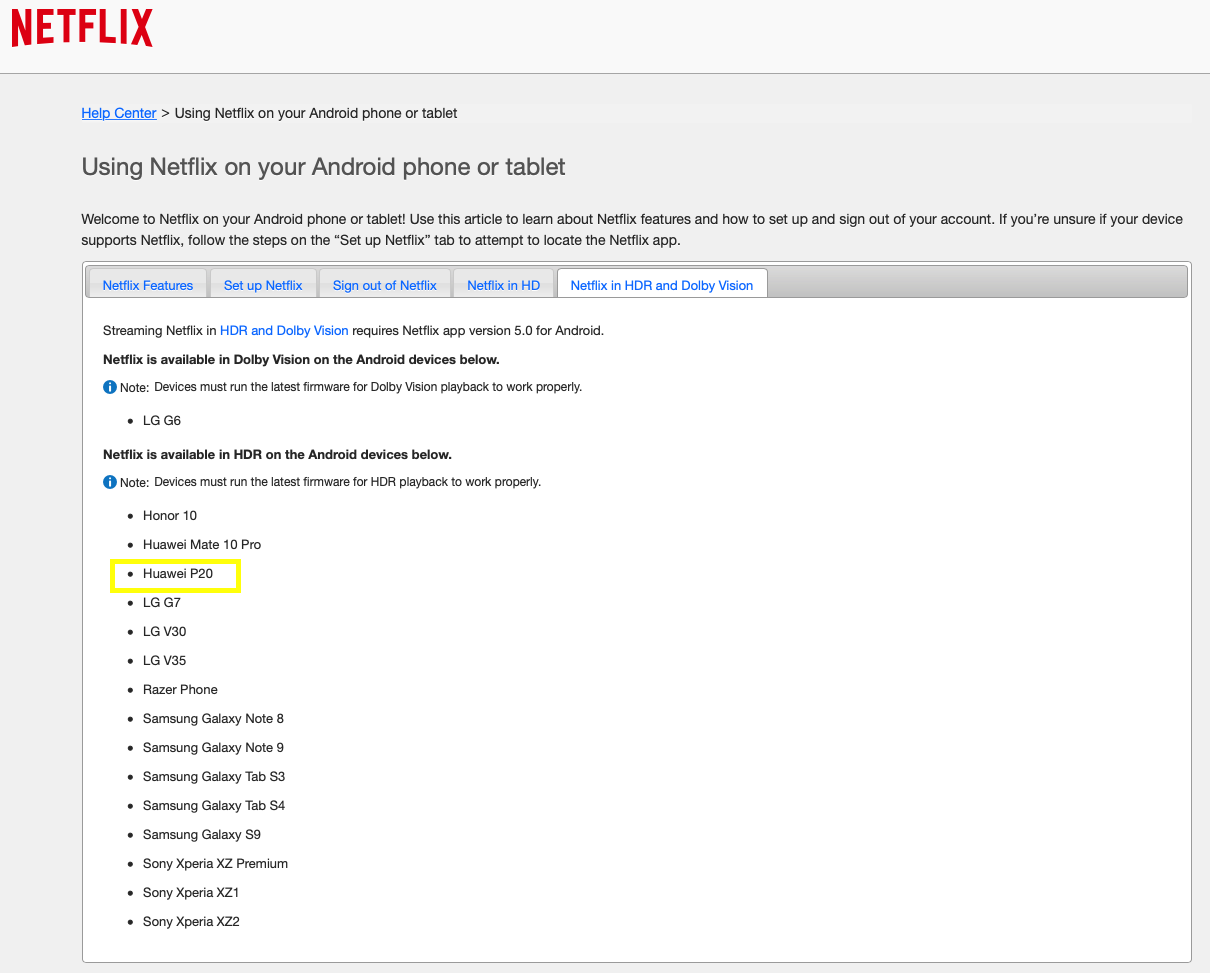Click the Netflix logo
Viewport: 1210px width, 973px height.
(82, 28)
